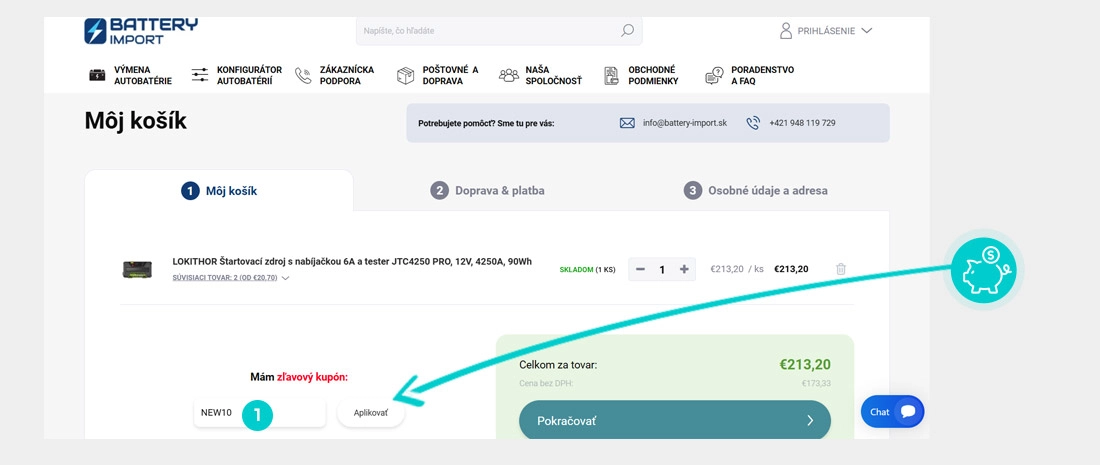Screen dimensions: 1100x465
Task: Open Výmena autobatérie menu item
Action: [130, 75]
